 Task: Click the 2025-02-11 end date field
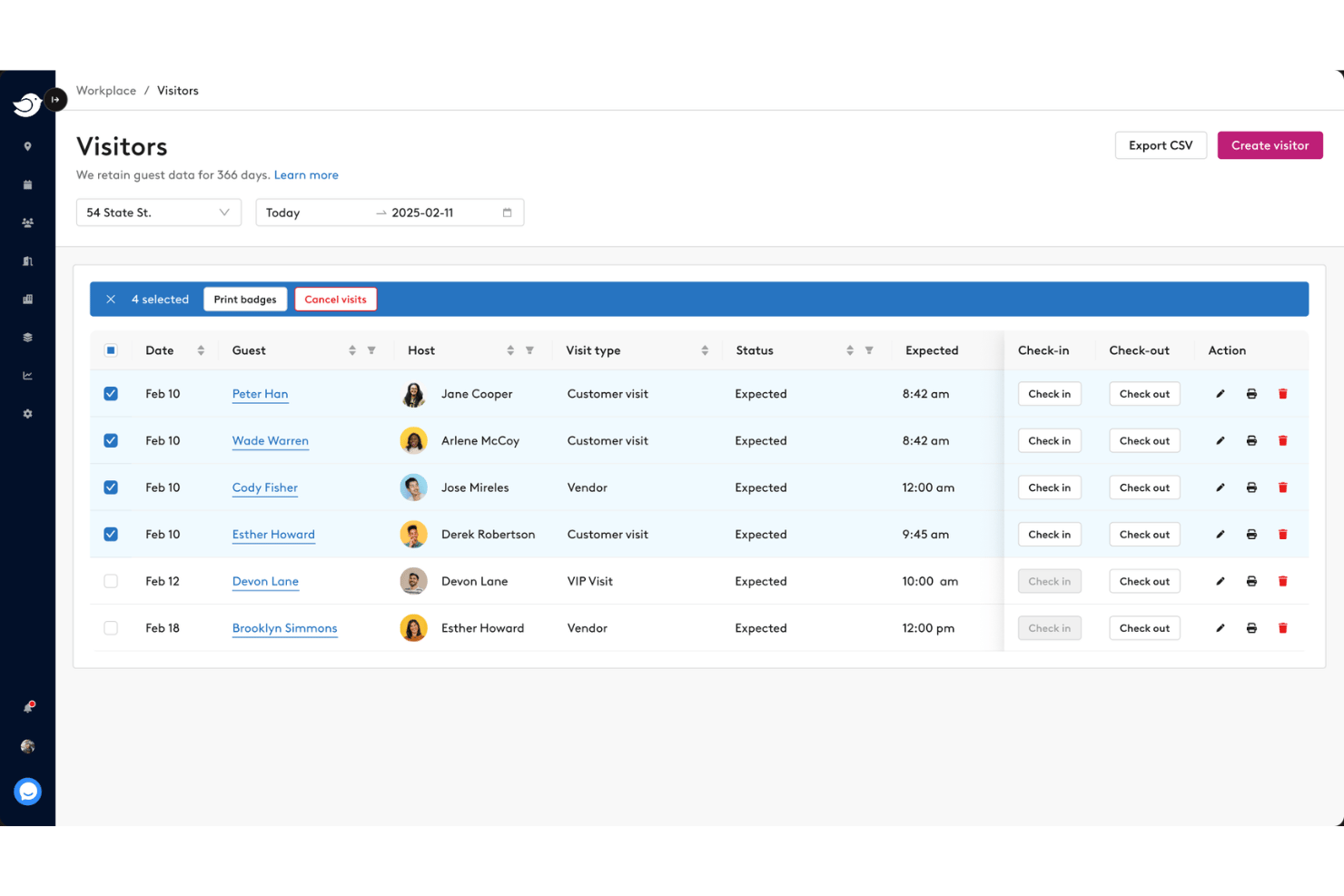coord(422,212)
